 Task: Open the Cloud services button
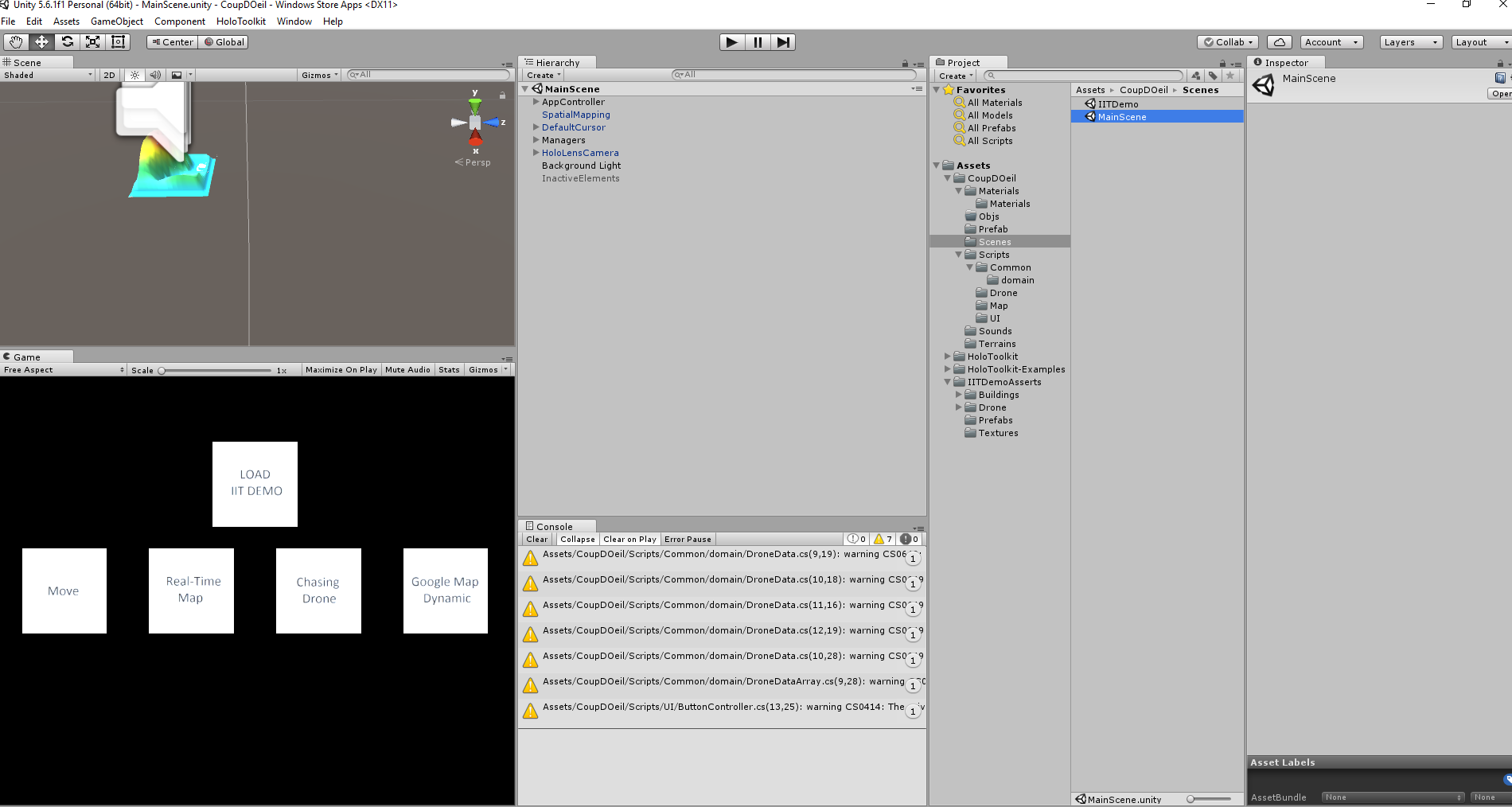click(x=1280, y=42)
